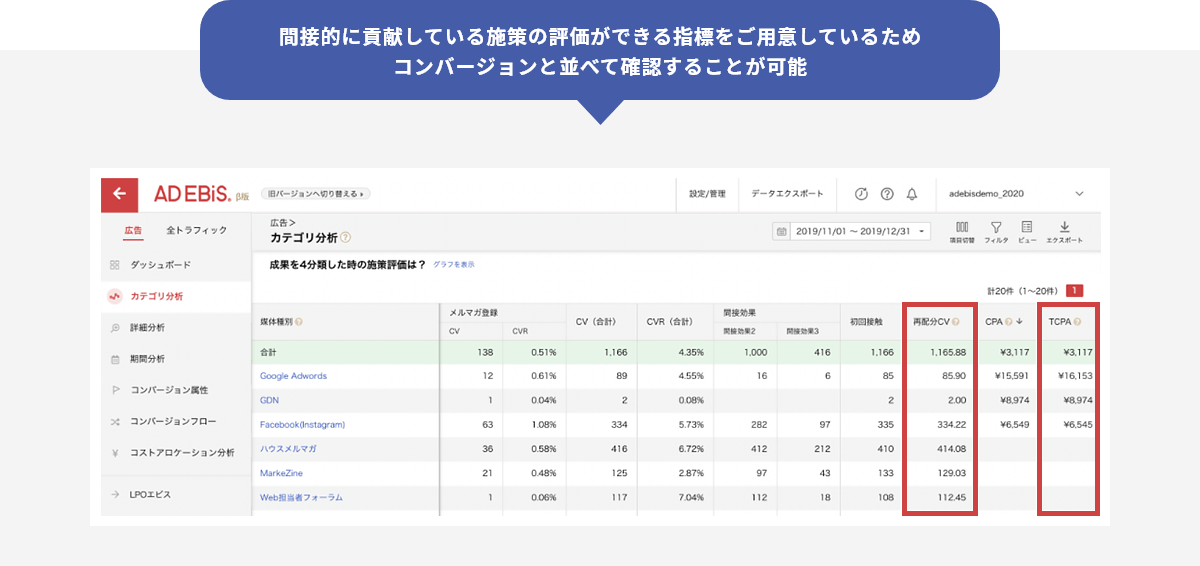
Task: Click the 間接効果3 column header
Action: 803,331
